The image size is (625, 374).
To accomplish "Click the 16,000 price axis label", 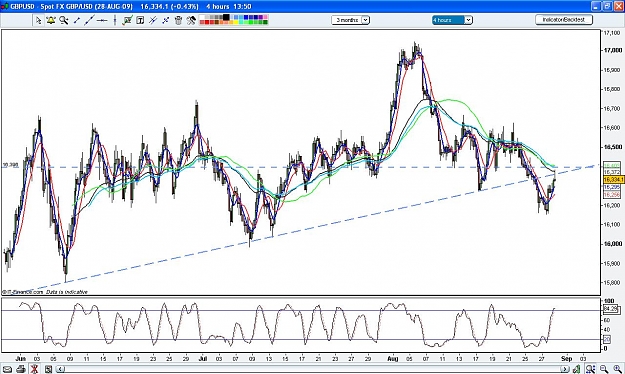I will (613, 244).
